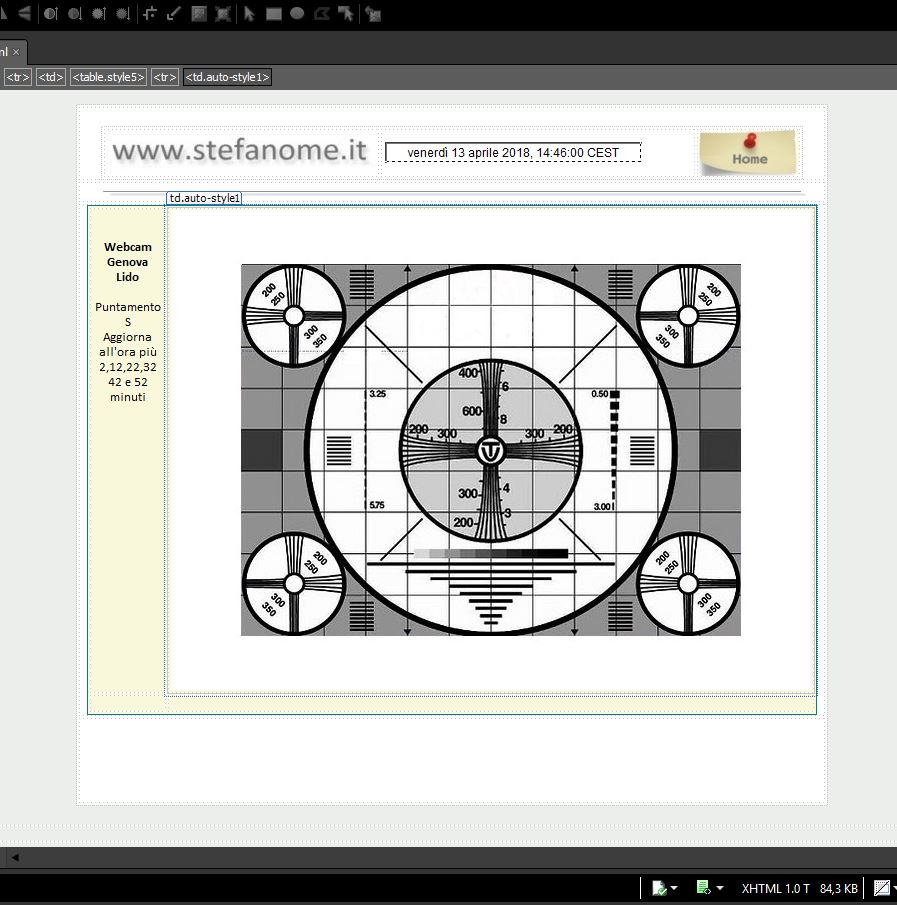The height and width of the screenshot is (905, 897).
Task: Select the Crop picture tool
Action: pos(150,14)
